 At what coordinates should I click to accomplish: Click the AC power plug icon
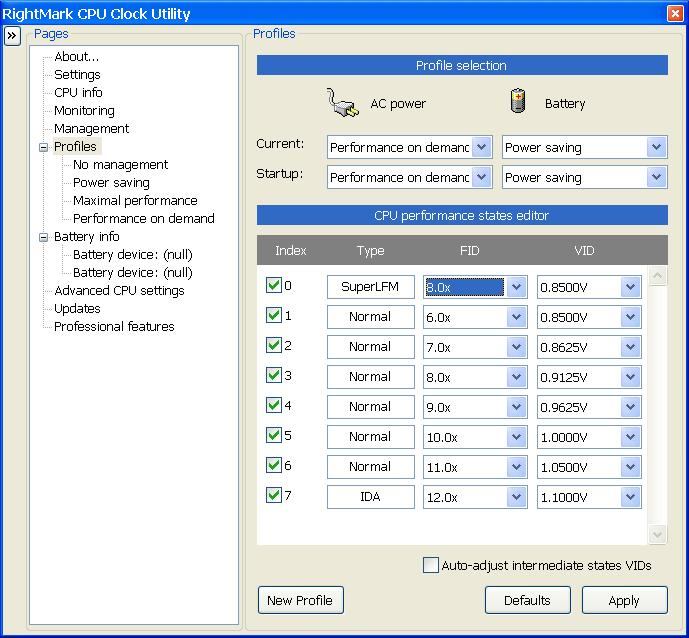[342, 104]
